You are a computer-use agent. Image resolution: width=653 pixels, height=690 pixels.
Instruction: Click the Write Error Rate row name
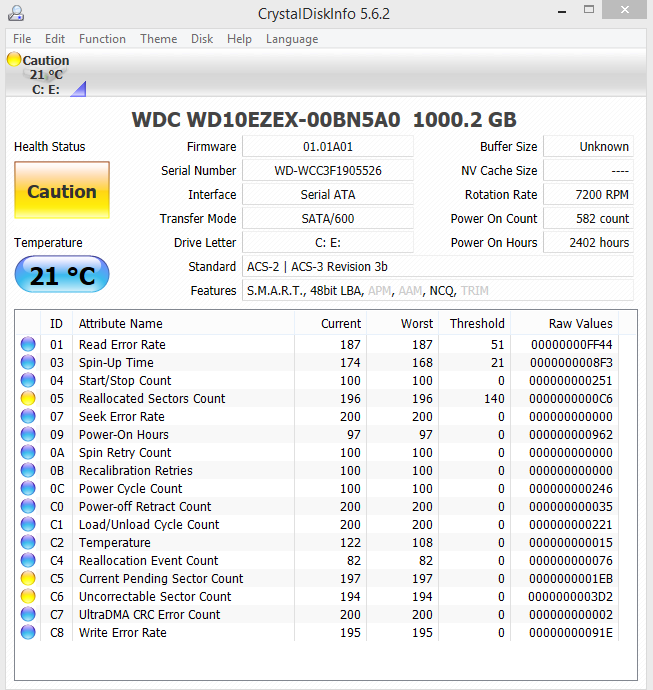pos(123,632)
